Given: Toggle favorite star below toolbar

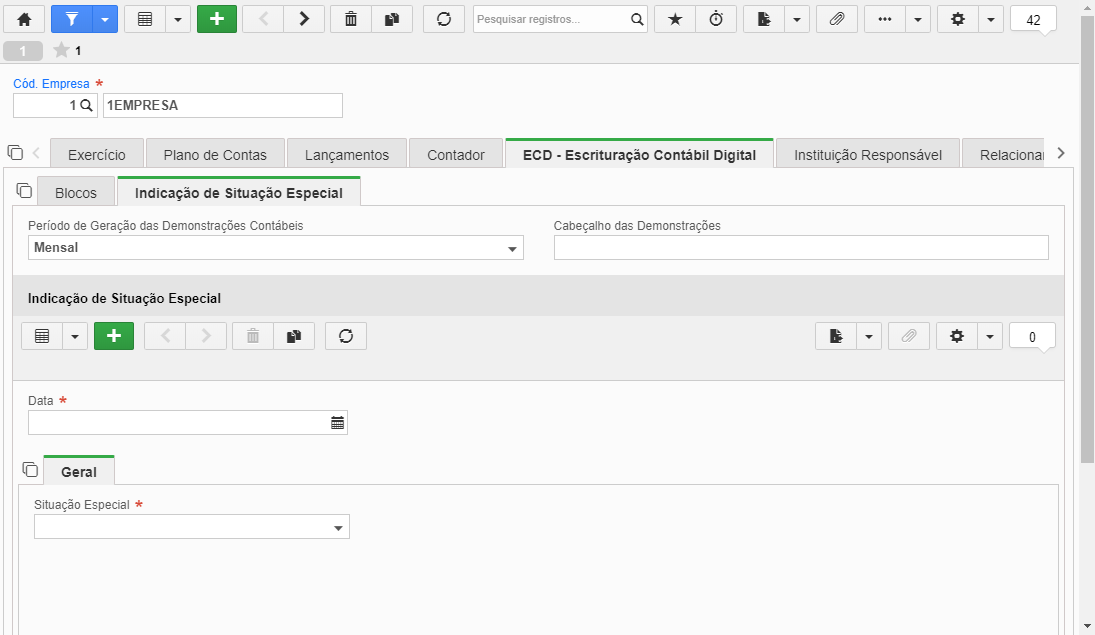Looking at the screenshot, I should 61,50.
